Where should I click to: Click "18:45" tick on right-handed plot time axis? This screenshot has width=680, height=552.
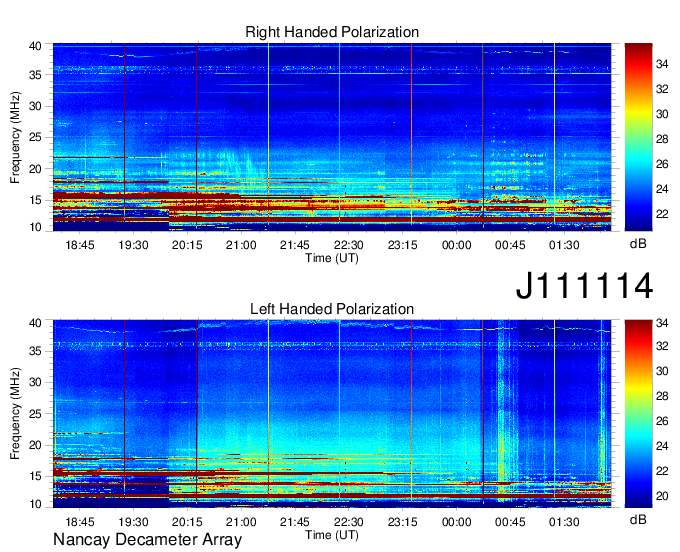pos(80,245)
